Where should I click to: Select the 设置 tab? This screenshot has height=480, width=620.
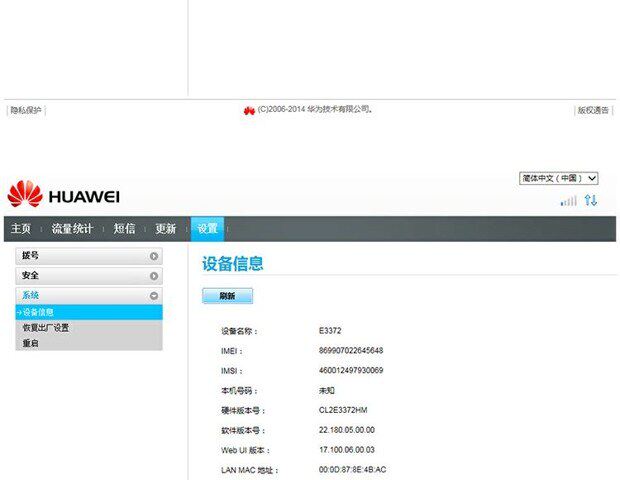click(207, 229)
